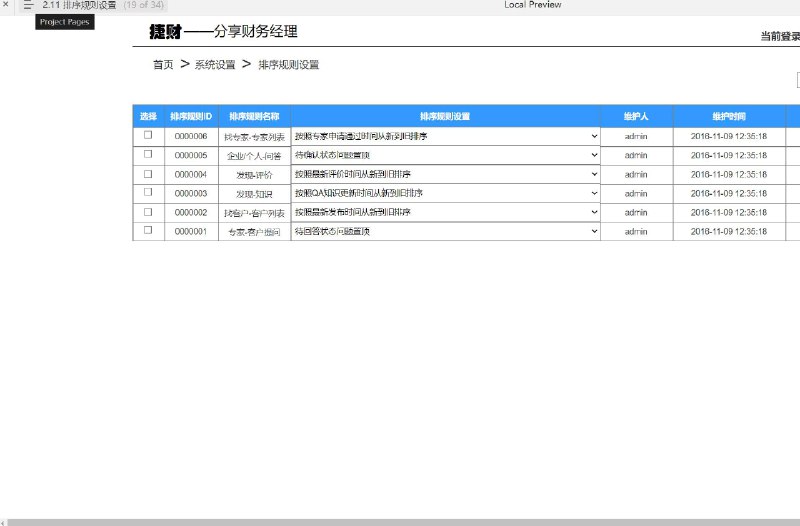Image resolution: width=800 pixels, height=526 pixels.
Task: Click maintenance time in row 0000005
Action: 729,155
